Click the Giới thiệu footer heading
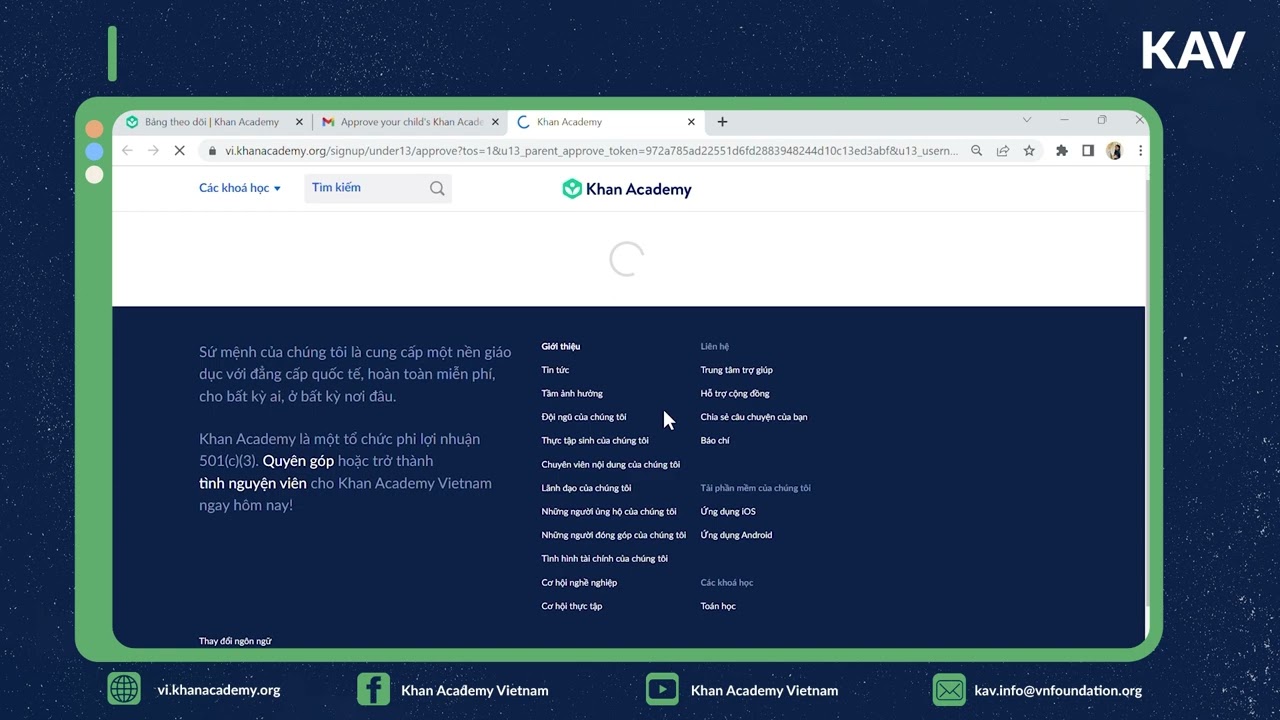The image size is (1280, 720). 561,347
